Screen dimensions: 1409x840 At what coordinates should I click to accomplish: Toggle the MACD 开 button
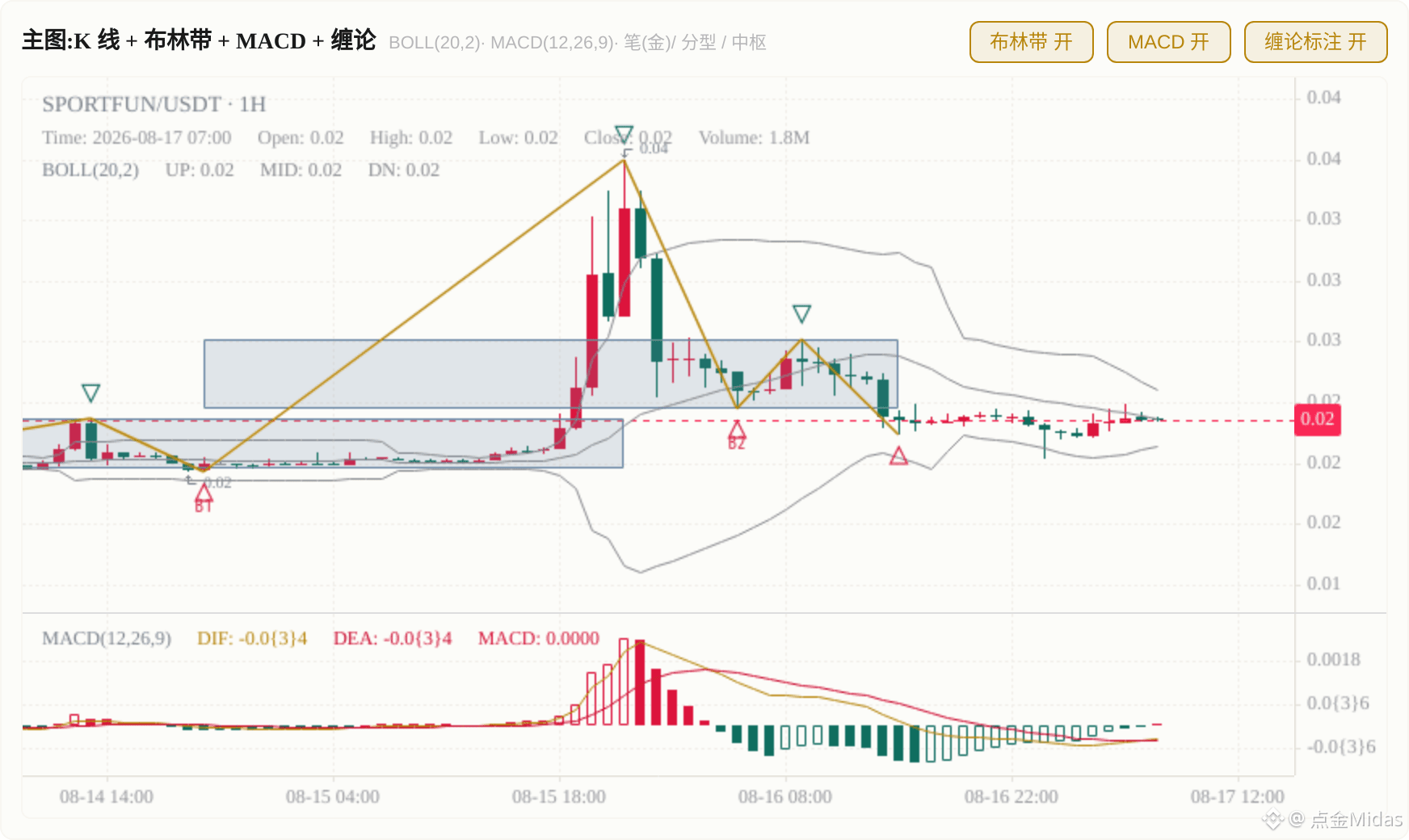1168,42
